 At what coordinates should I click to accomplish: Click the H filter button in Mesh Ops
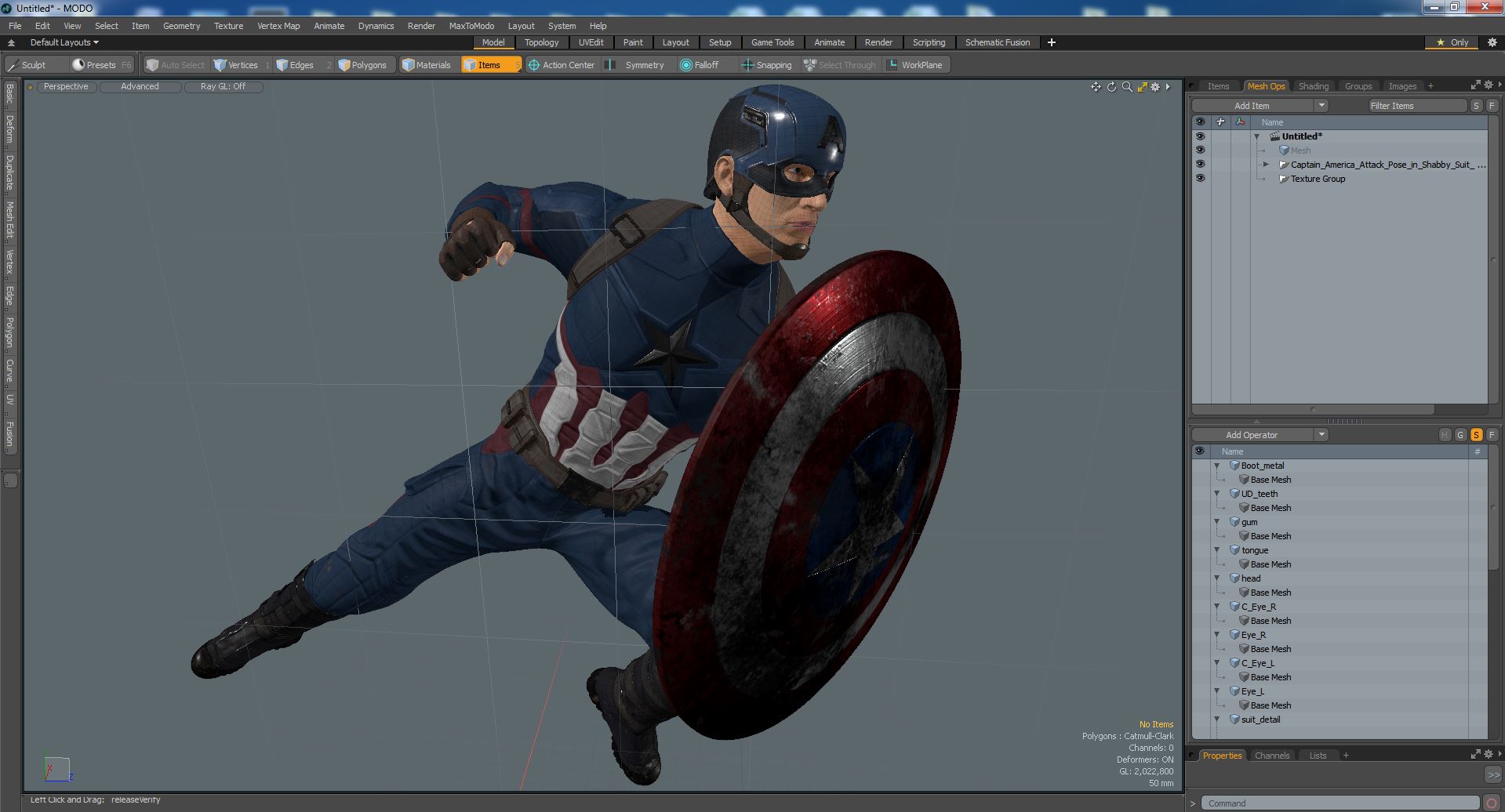1445,435
